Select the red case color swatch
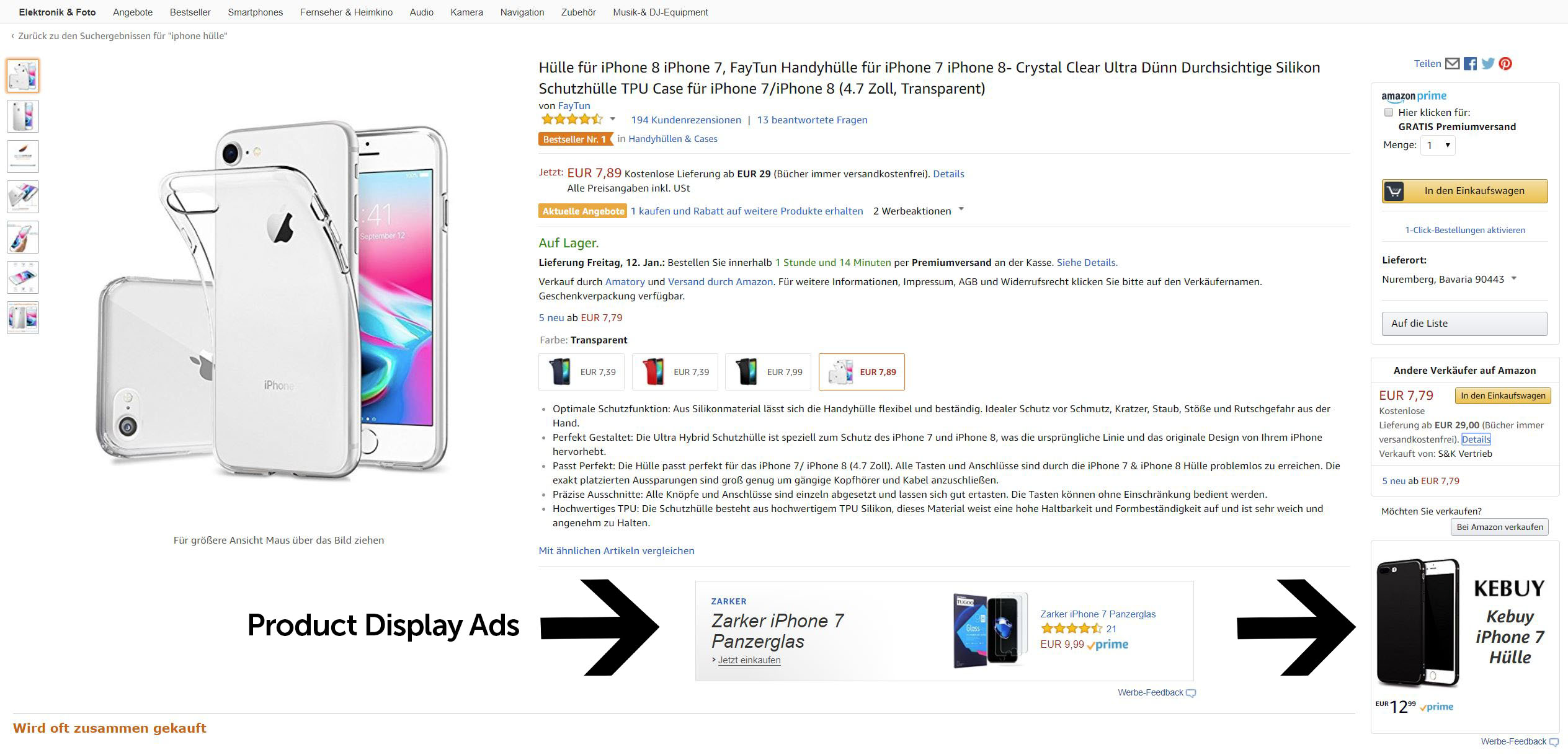This screenshot has width=1568, height=755. pos(675,372)
